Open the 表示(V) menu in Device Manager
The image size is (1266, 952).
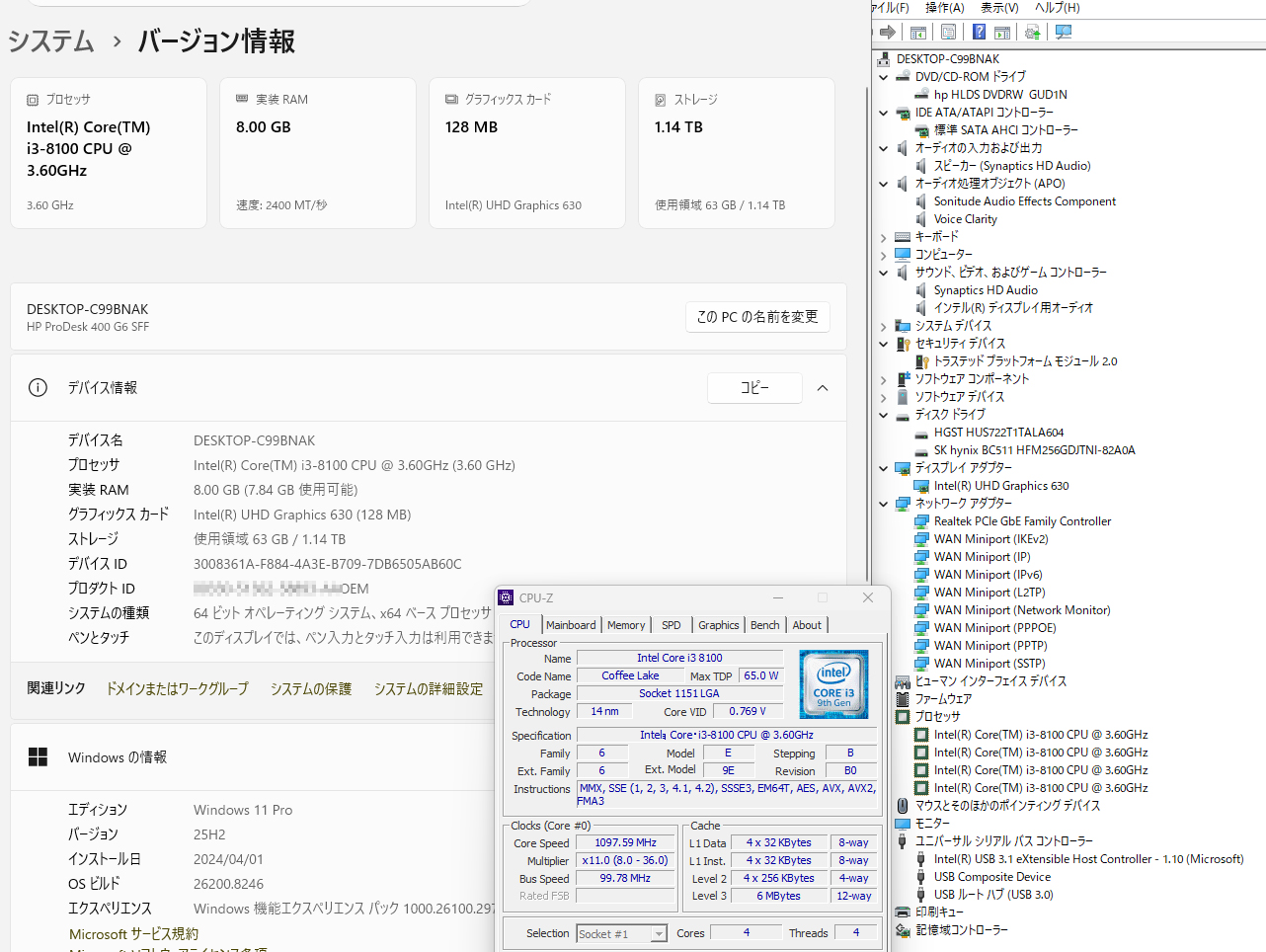pos(999,8)
